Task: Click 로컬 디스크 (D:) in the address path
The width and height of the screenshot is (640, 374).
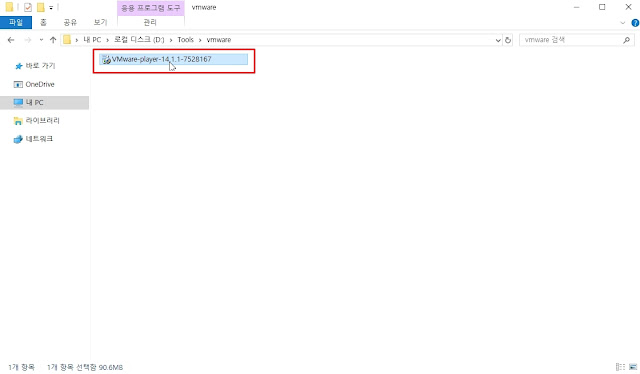Action: click(139, 40)
